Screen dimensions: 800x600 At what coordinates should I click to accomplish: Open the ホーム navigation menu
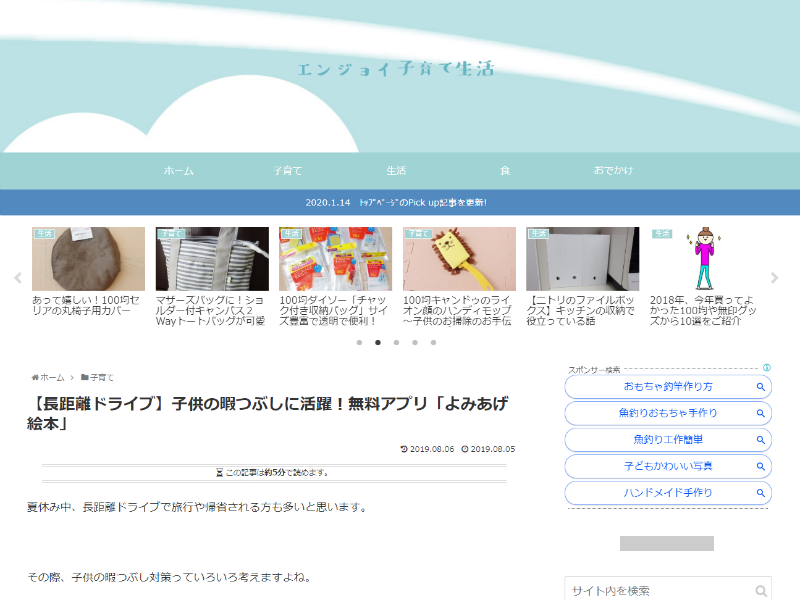tap(178, 171)
